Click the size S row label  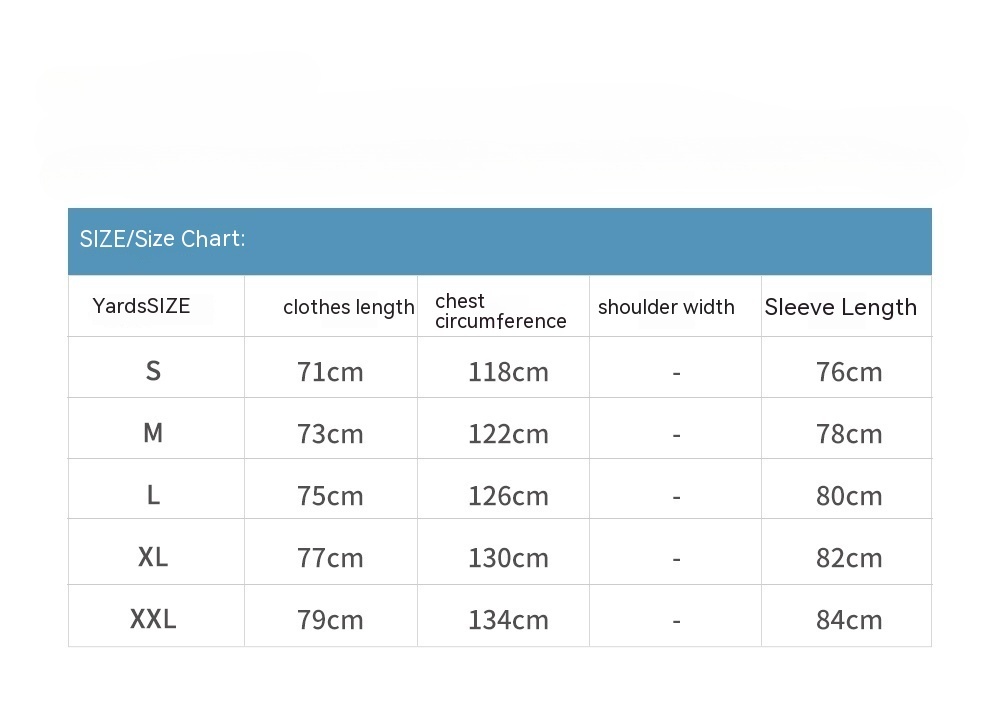[153, 371]
